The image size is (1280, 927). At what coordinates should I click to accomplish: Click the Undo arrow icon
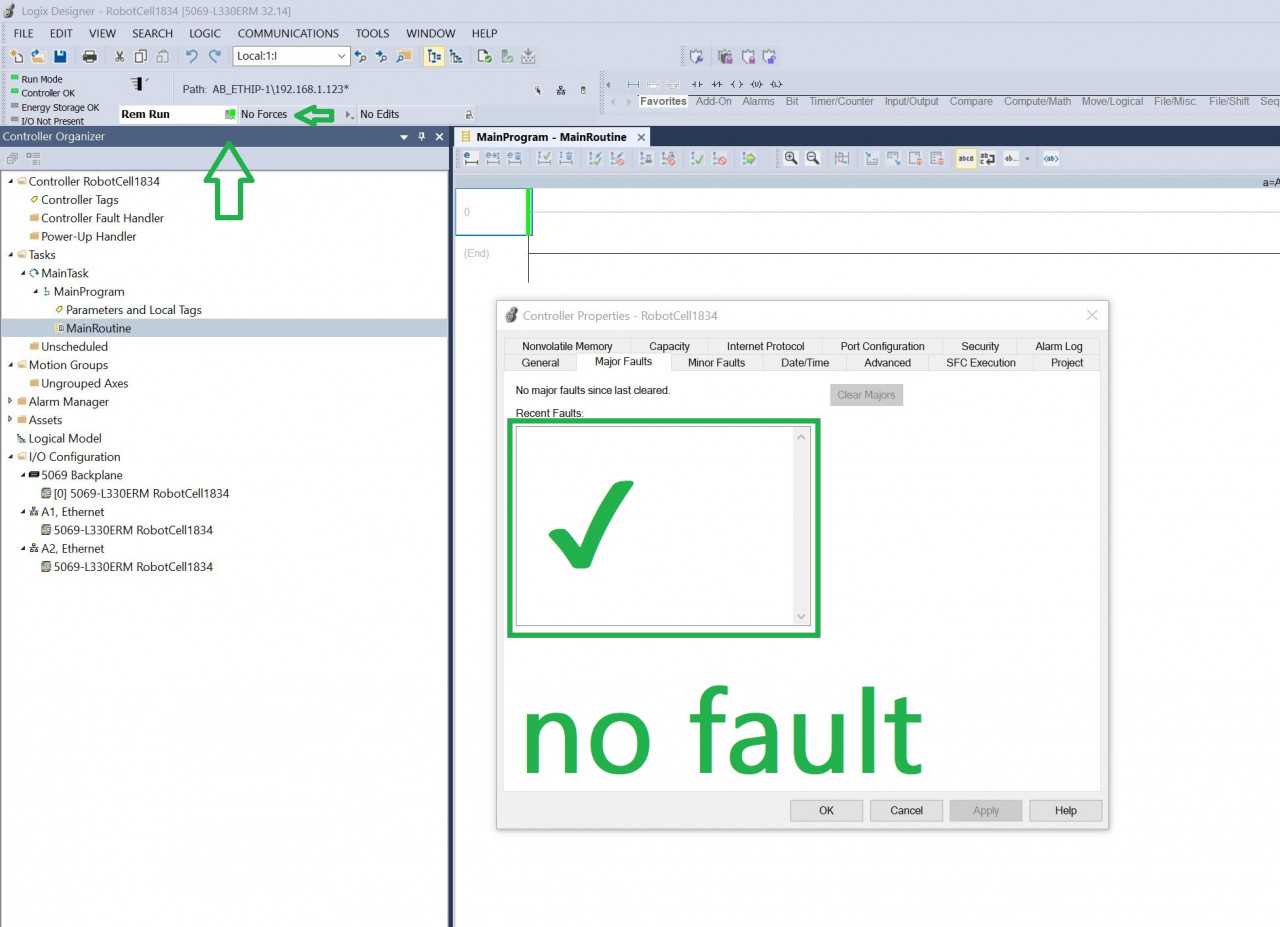pos(192,57)
